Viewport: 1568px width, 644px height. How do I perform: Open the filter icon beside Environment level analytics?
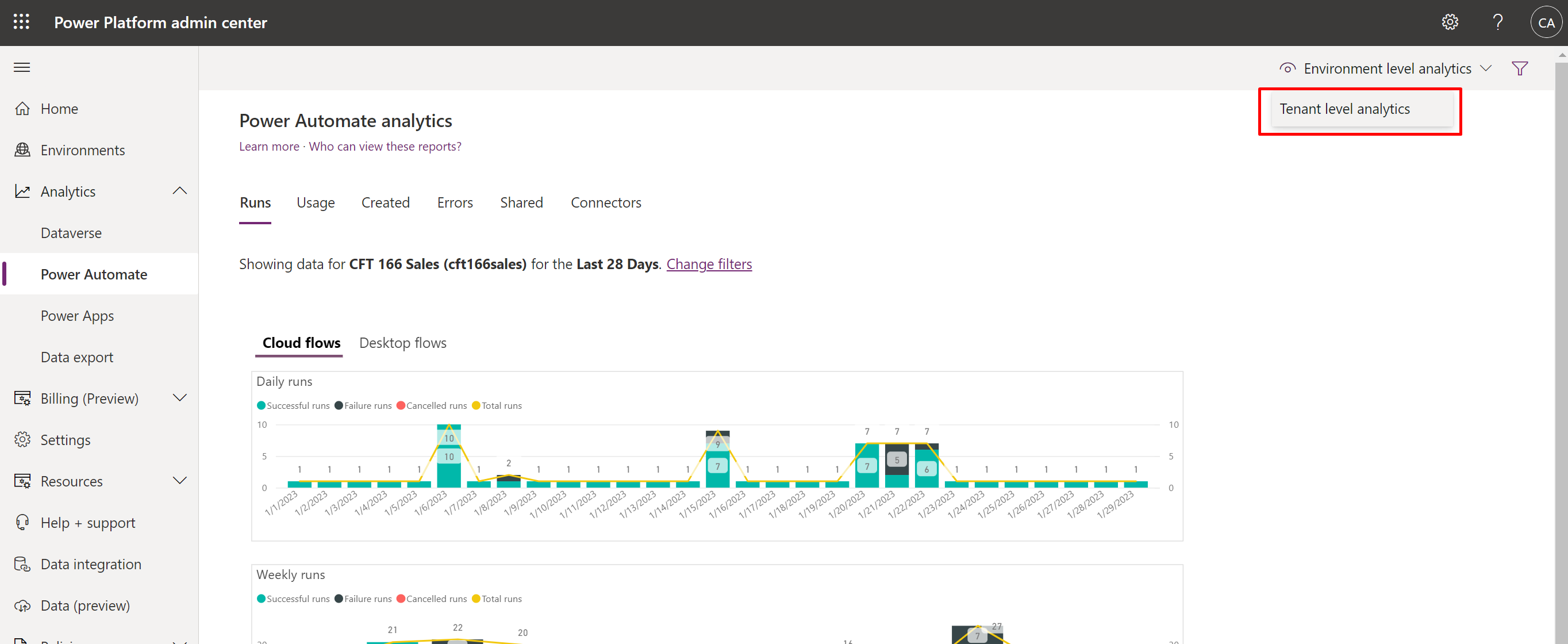click(1520, 68)
